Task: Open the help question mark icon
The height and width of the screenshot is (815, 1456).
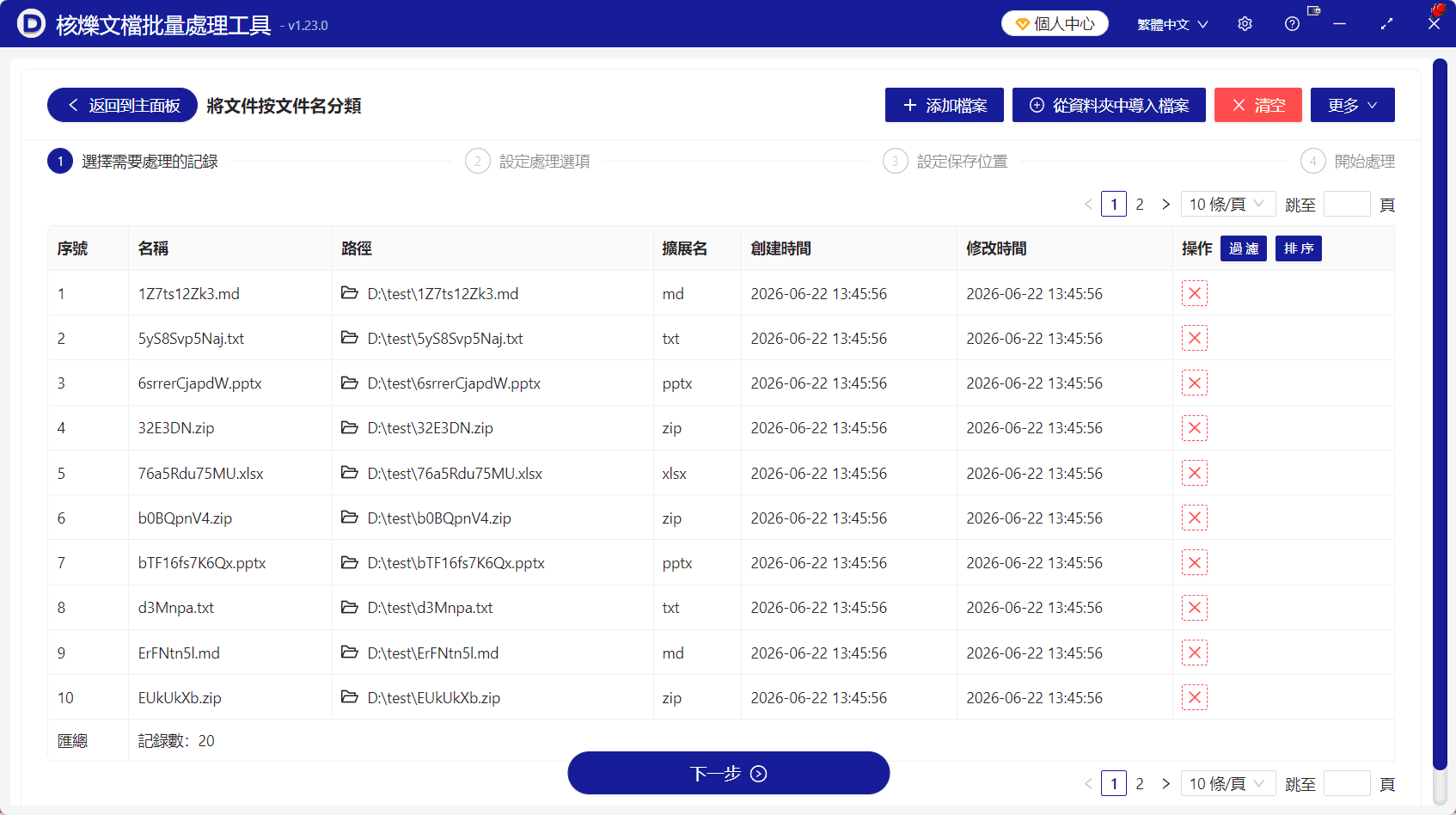Action: pos(1292,24)
